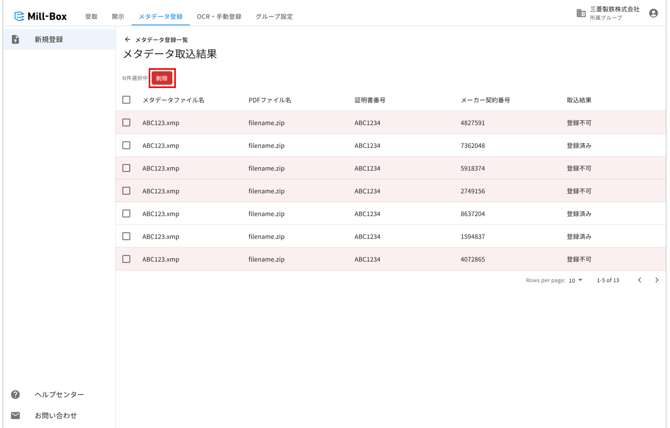The width and height of the screenshot is (670, 428).
Task: Click the メタデータ取込結果 page heading
Action: (170, 54)
